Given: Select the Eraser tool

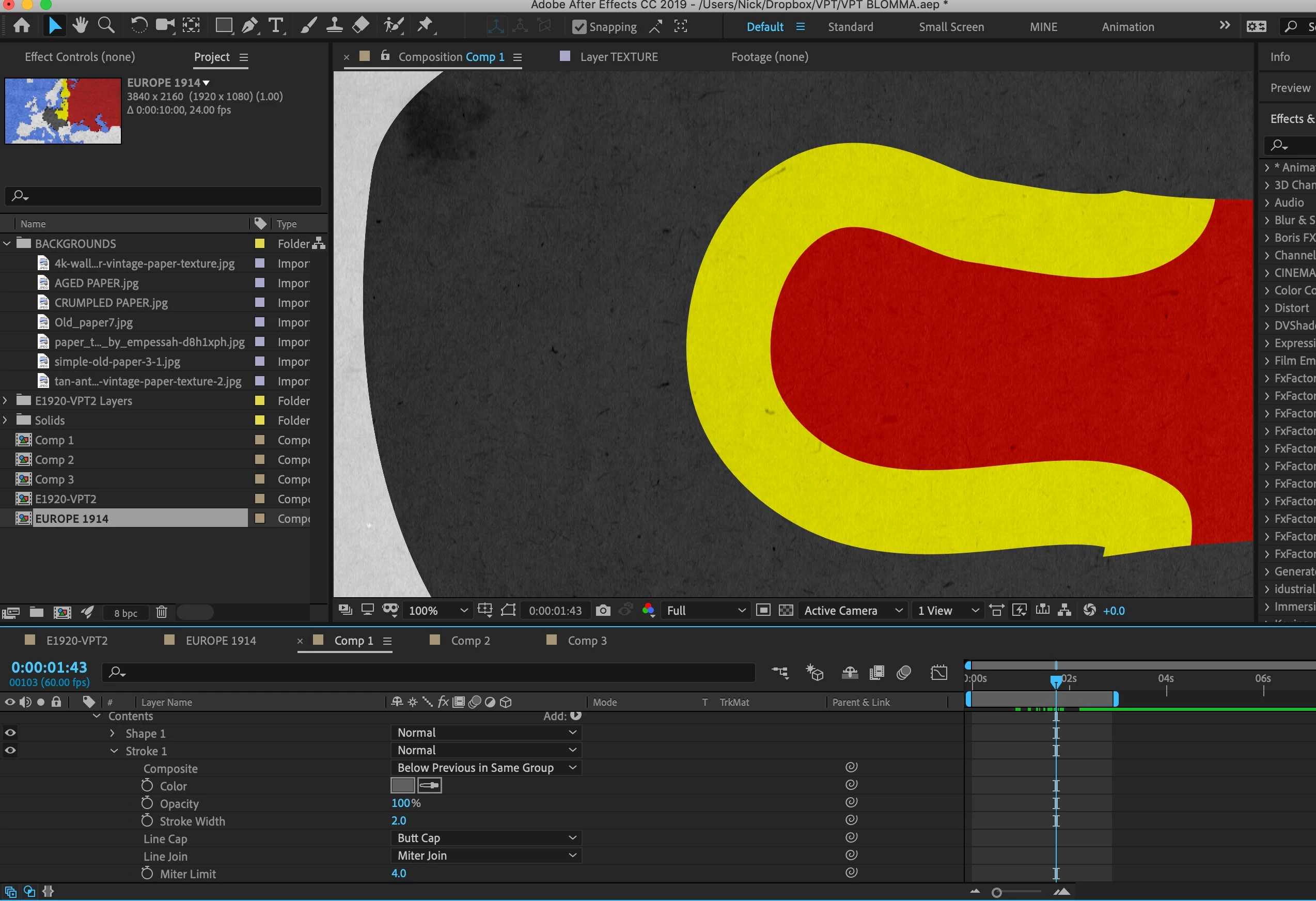Looking at the screenshot, I should (361, 25).
